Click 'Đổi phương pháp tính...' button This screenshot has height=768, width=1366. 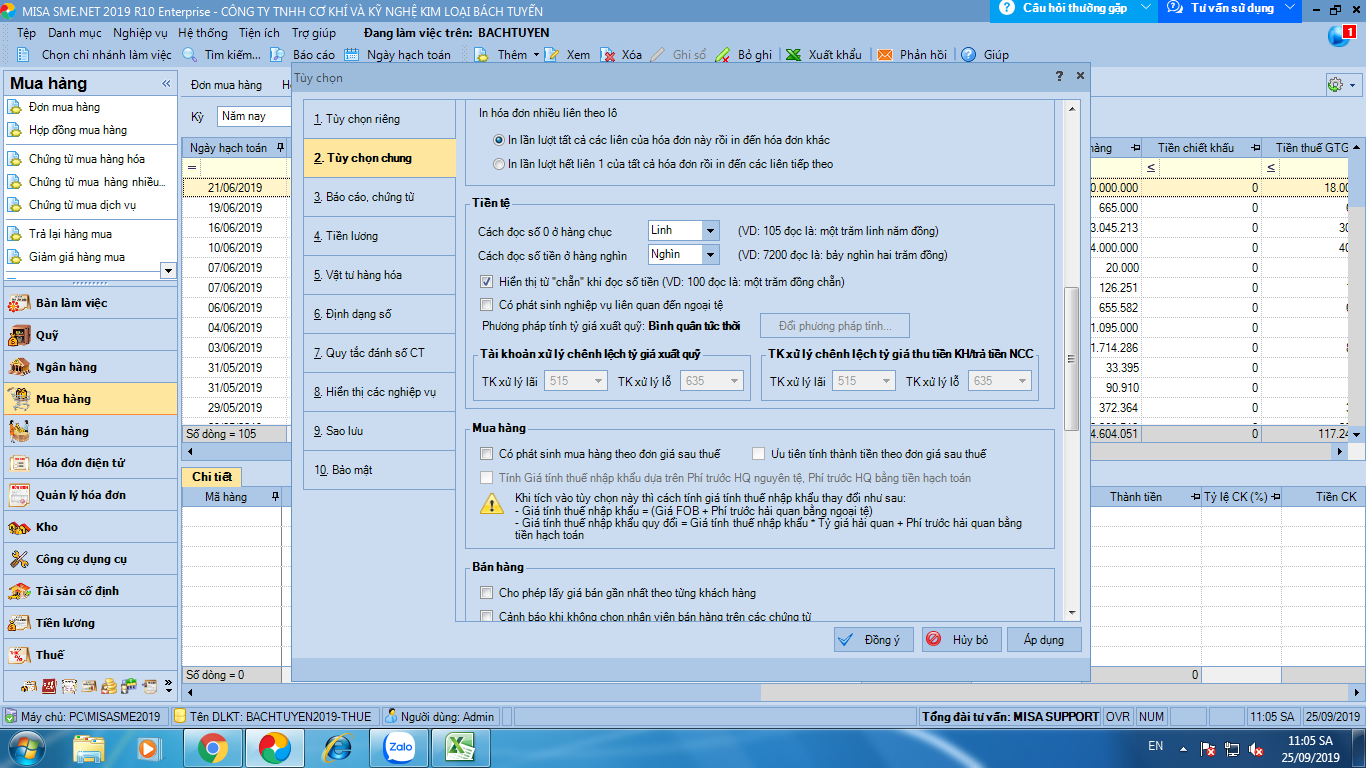(837, 327)
